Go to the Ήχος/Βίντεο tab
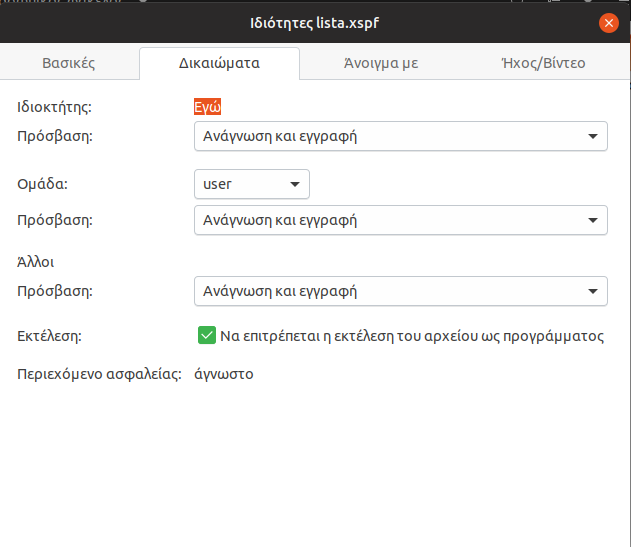 tap(543, 63)
